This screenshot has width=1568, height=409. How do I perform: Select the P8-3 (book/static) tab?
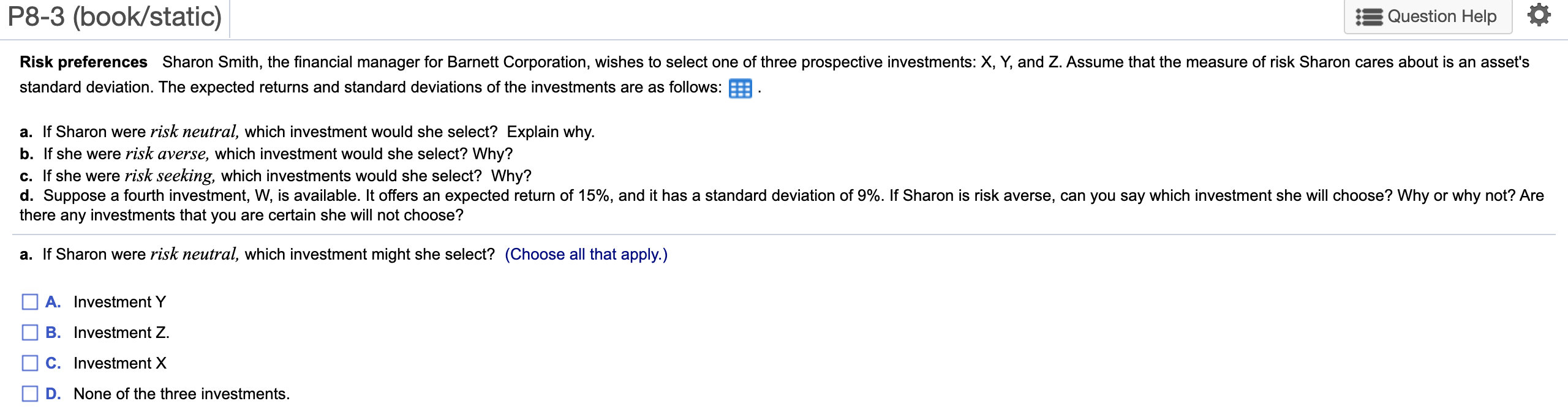pos(112,17)
